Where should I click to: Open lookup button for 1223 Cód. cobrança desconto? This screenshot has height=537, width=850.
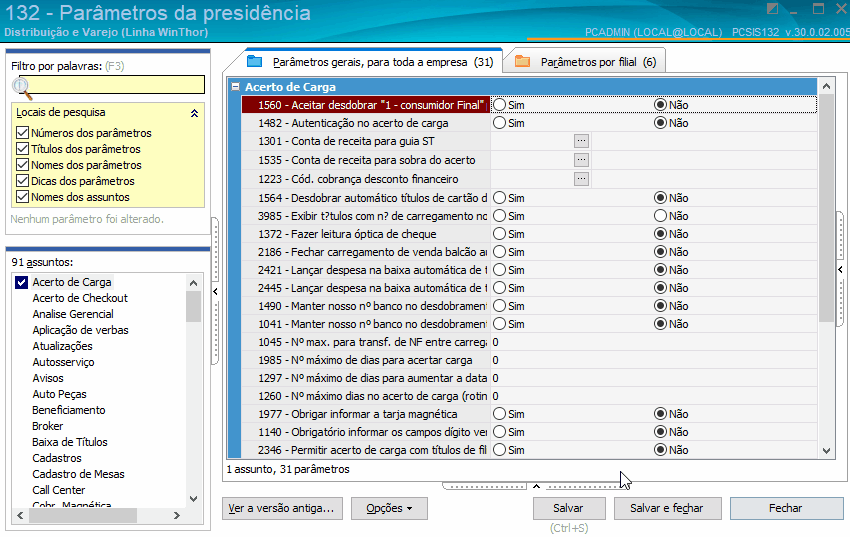click(581, 179)
